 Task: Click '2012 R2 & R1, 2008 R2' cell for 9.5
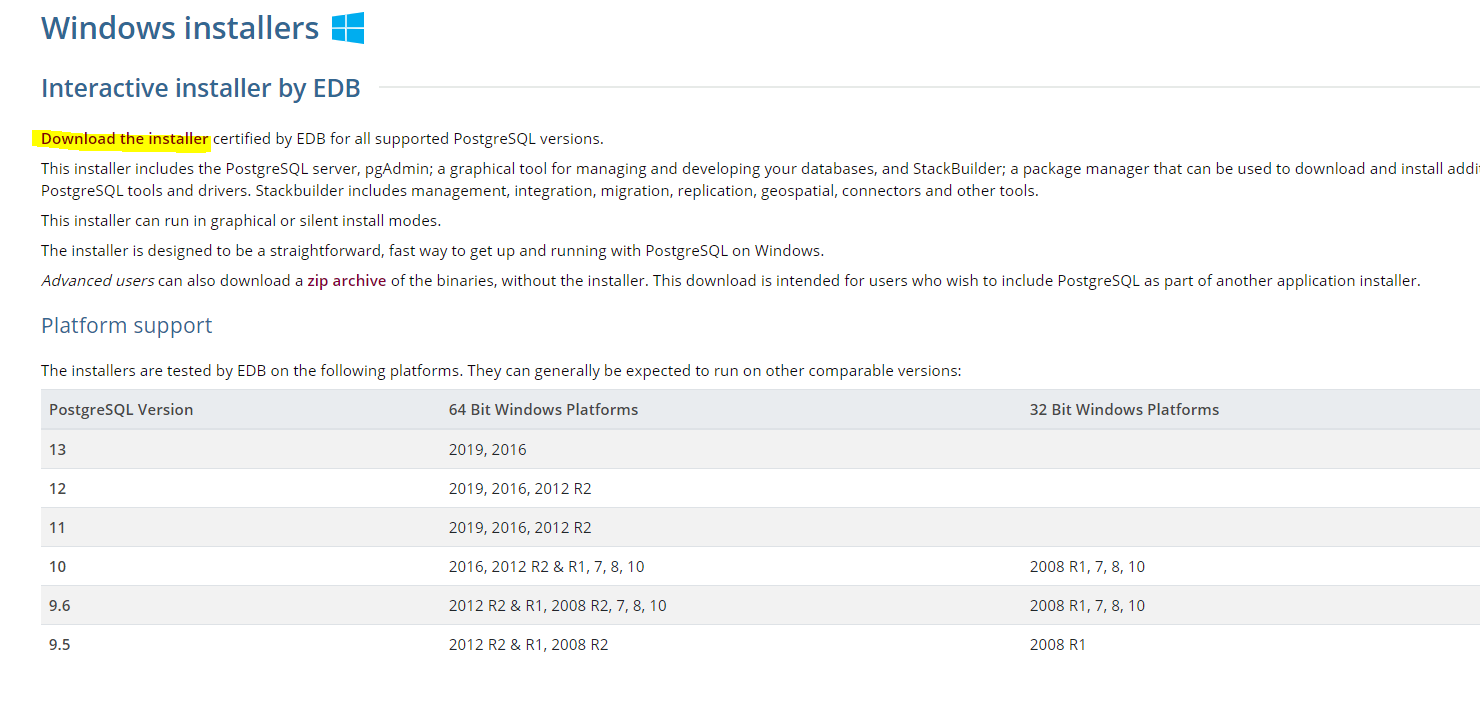point(528,644)
